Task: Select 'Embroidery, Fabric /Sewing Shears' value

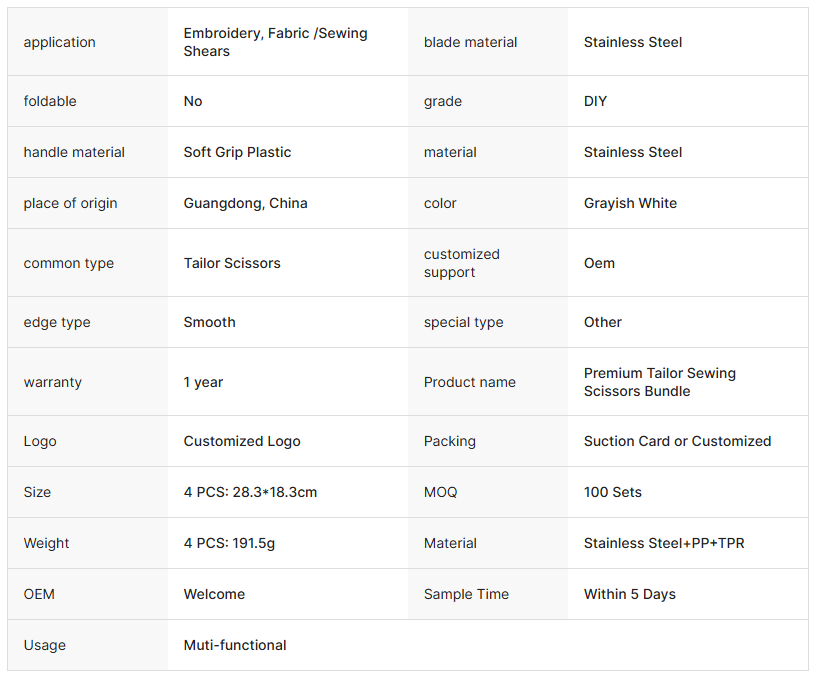Action: click(275, 42)
